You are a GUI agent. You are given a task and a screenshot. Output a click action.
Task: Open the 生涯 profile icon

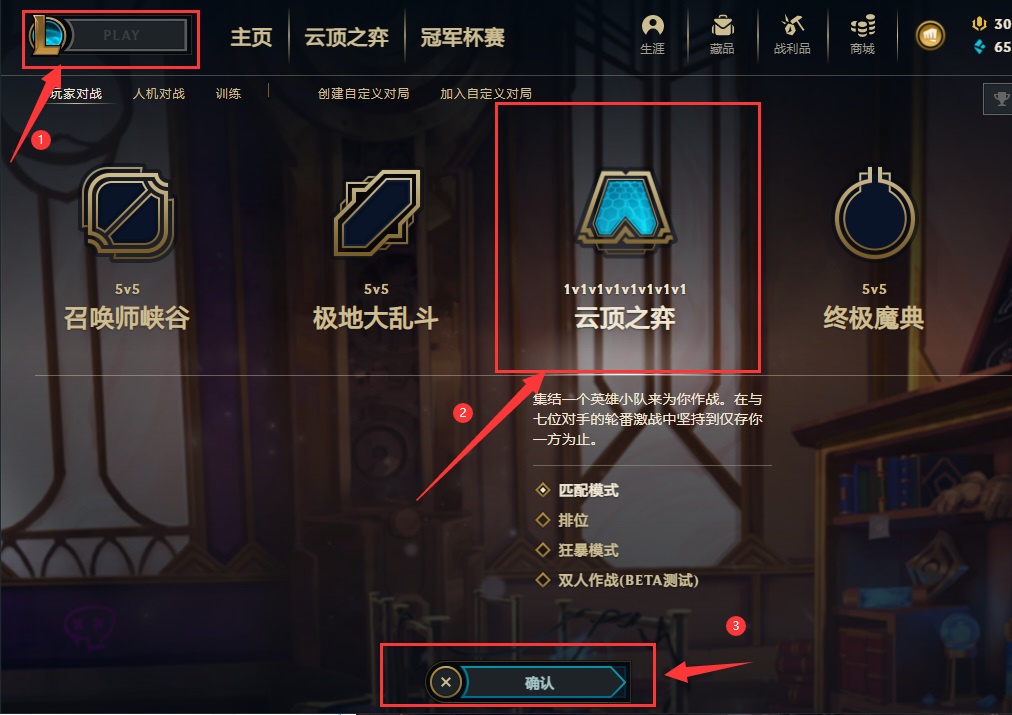(653, 35)
